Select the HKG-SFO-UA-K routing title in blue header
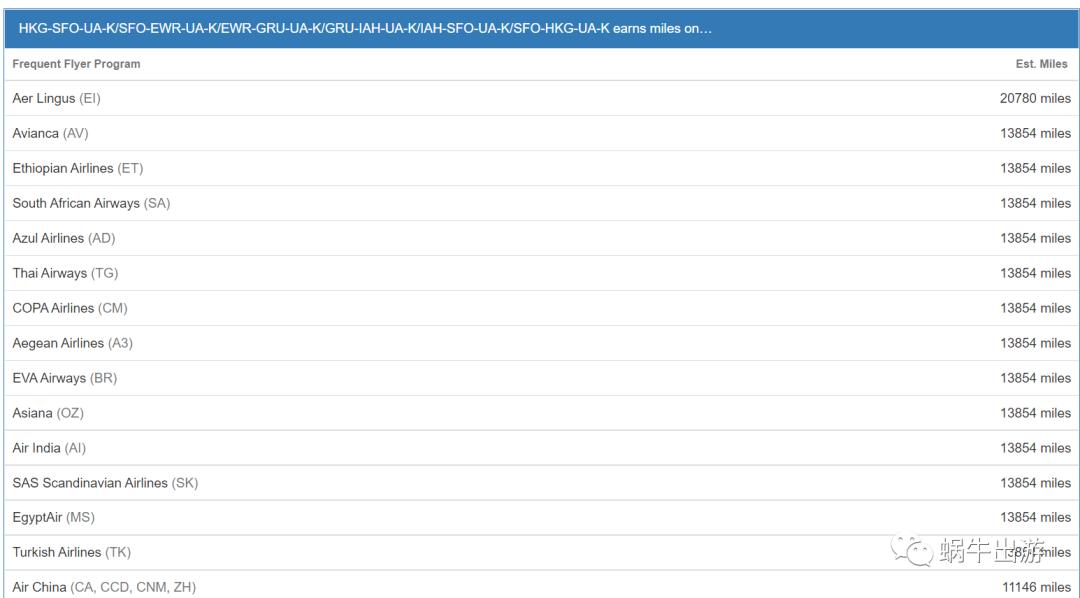The image size is (1080, 598). coord(365,28)
